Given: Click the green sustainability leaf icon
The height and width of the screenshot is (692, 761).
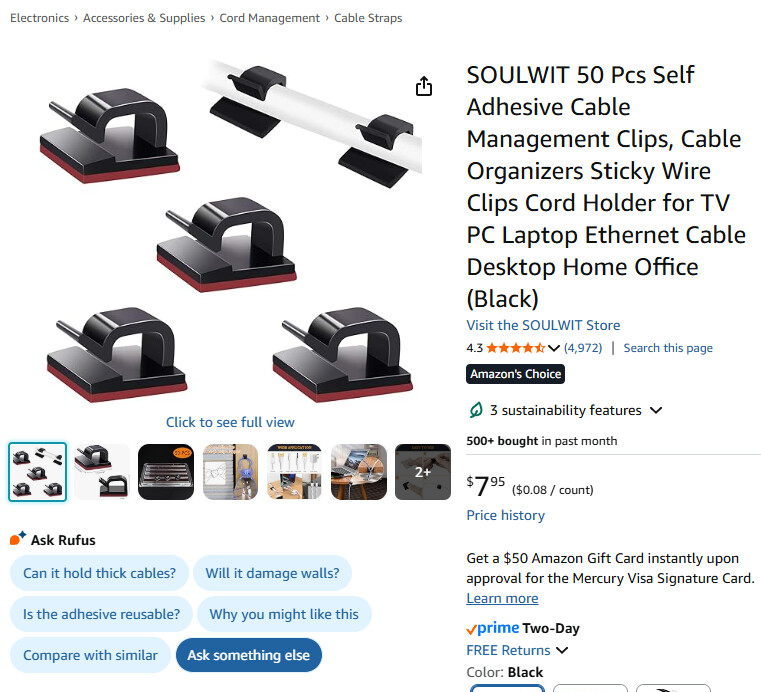Looking at the screenshot, I should coord(476,410).
